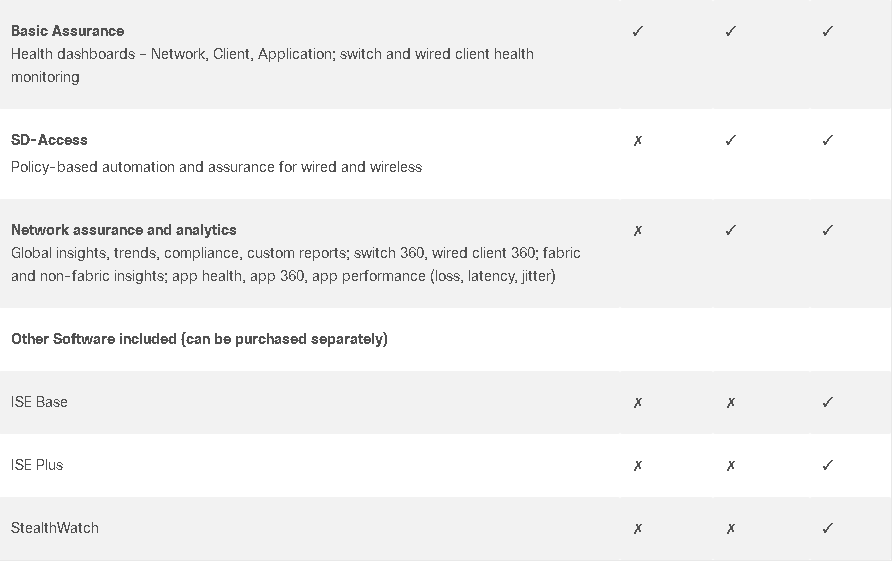
Task: Click the last-column checkmark in Basic Assurance row
Action: pyautogui.click(x=828, y=31)
